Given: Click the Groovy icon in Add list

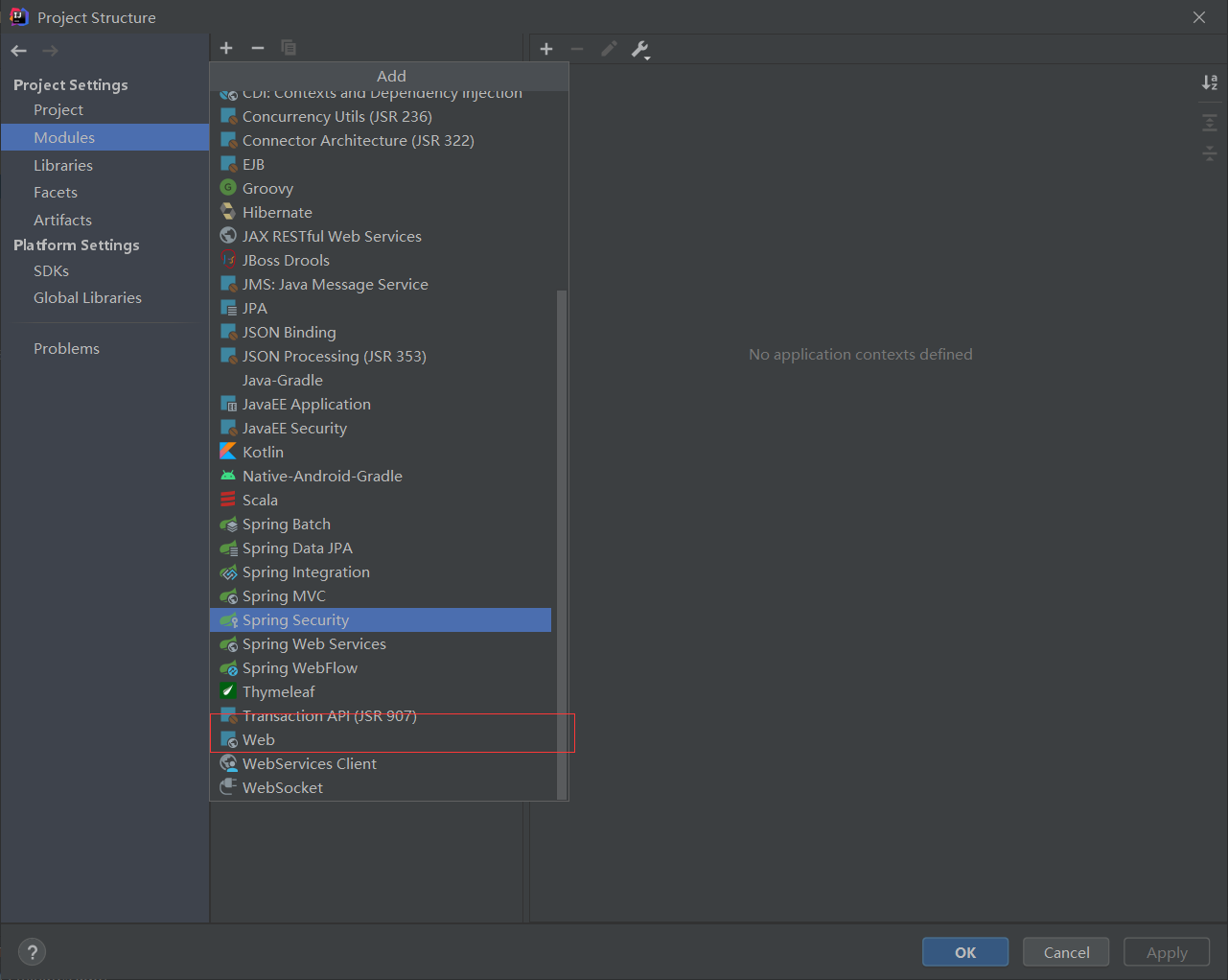Looking at the screenshot, I should coord(228,188).
